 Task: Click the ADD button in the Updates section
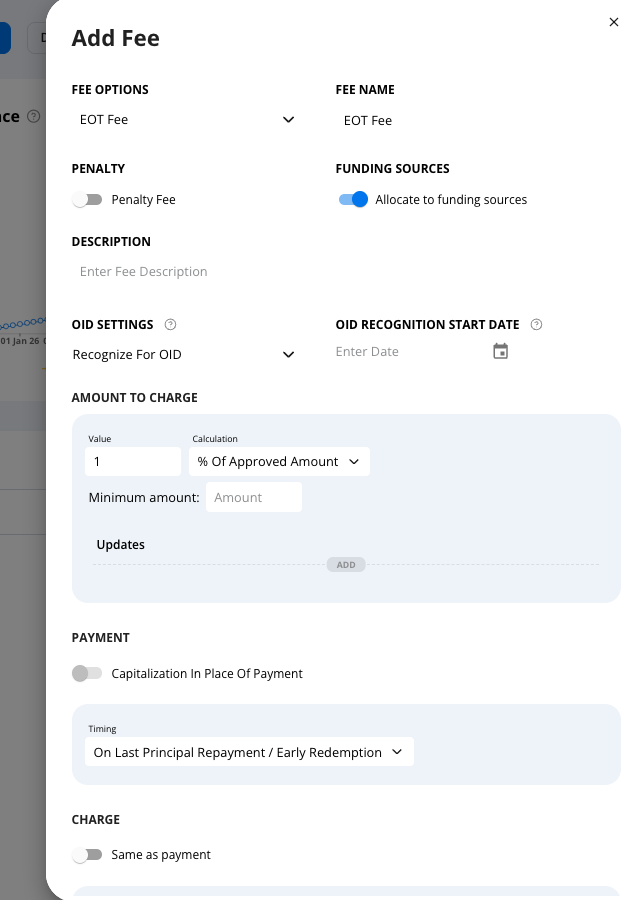tap(346, 564)
